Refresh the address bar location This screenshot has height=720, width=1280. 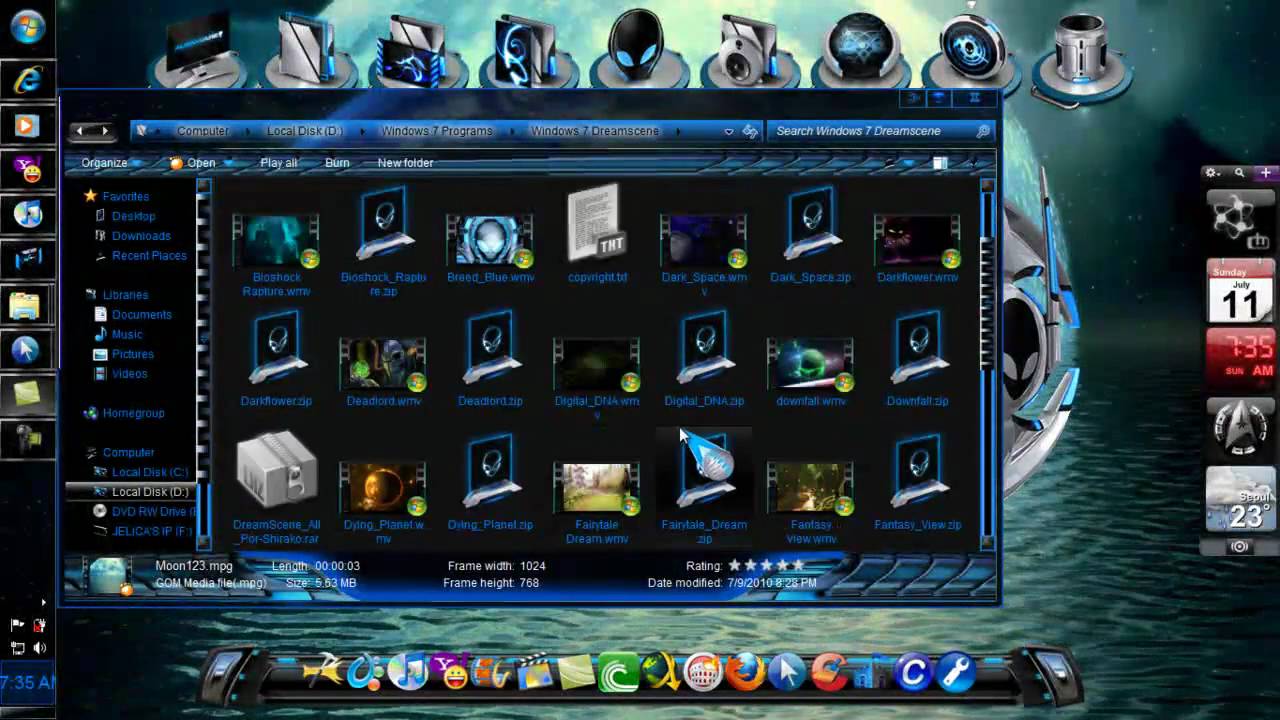tap(750, 131)
